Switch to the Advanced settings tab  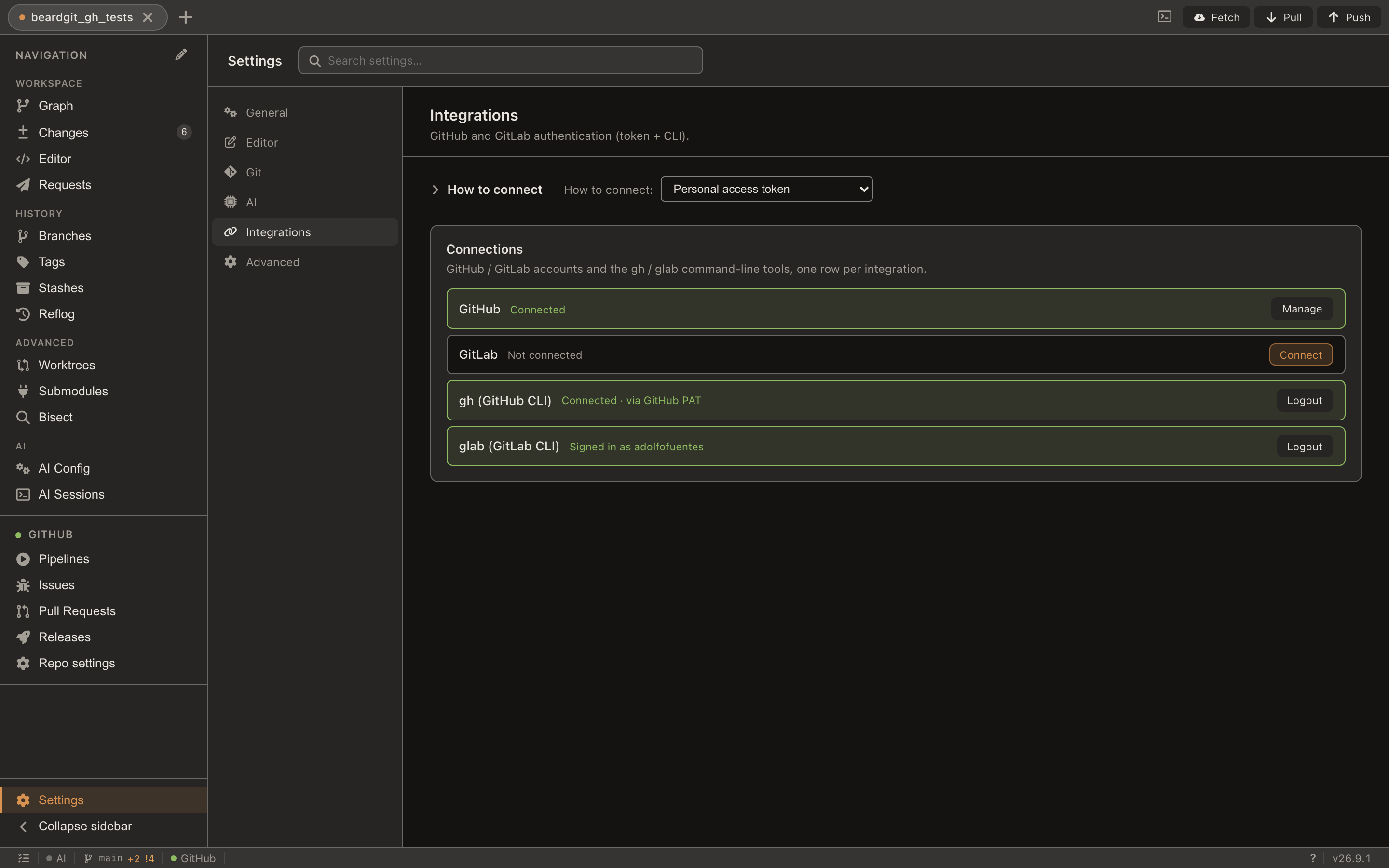coord(305,262)
